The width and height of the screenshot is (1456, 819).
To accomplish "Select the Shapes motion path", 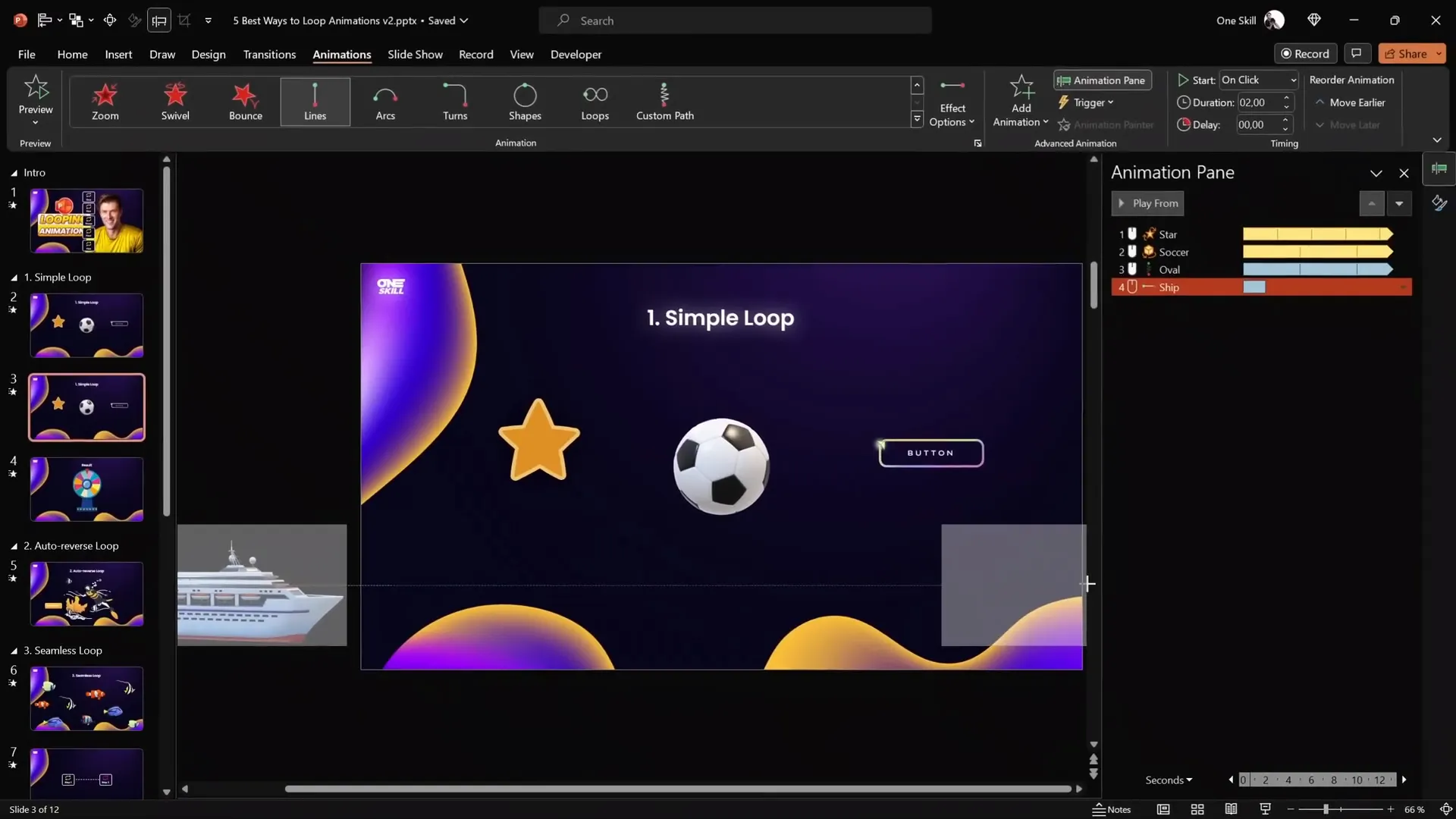I will pyautogui.click(x=525, y=102).
